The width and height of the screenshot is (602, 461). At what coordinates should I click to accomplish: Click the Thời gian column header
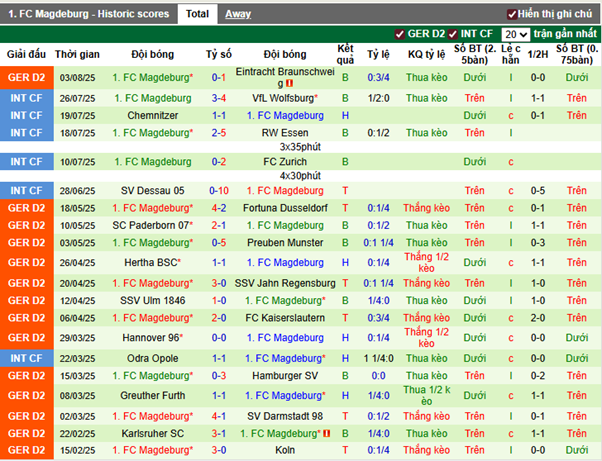[x=77, y=55]
